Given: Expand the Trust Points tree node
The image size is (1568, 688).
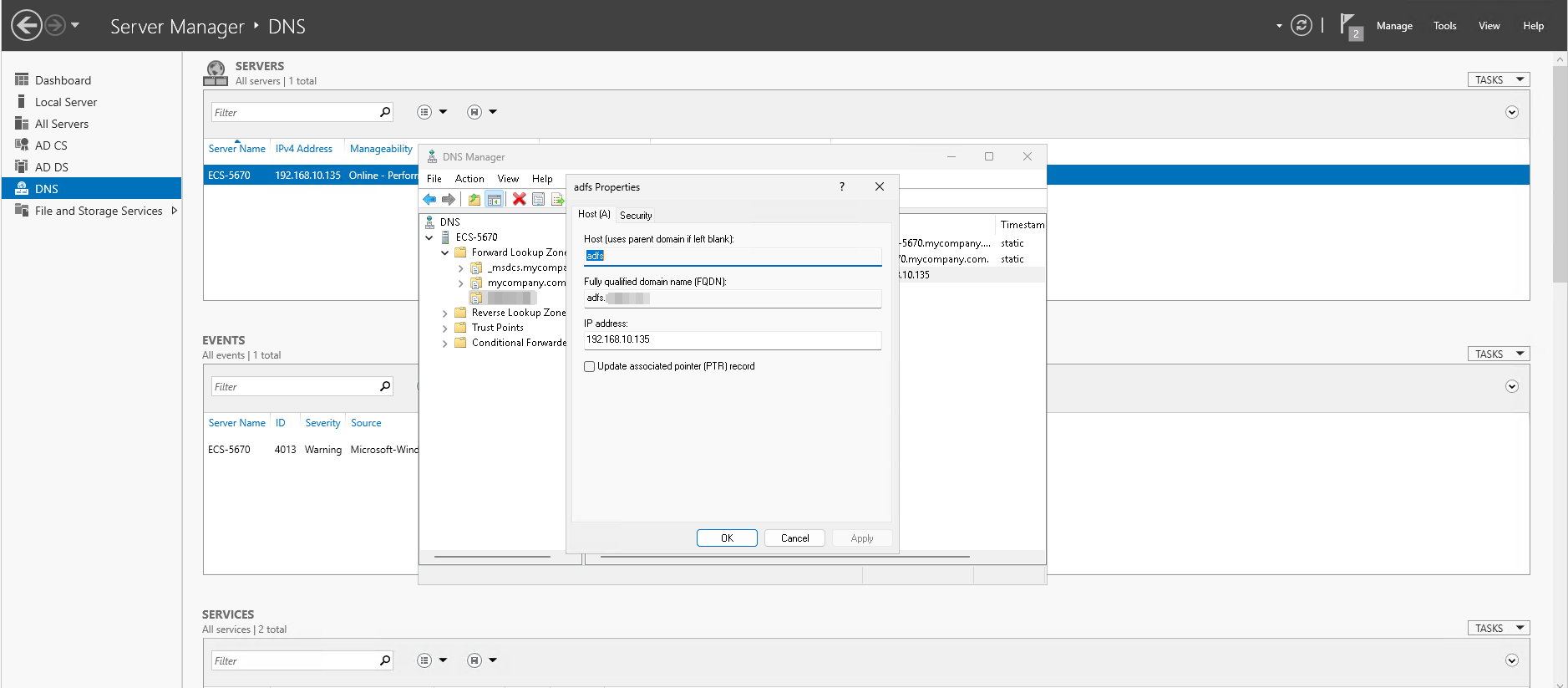Looking at the screenshot, I should (x=445, y=329).
